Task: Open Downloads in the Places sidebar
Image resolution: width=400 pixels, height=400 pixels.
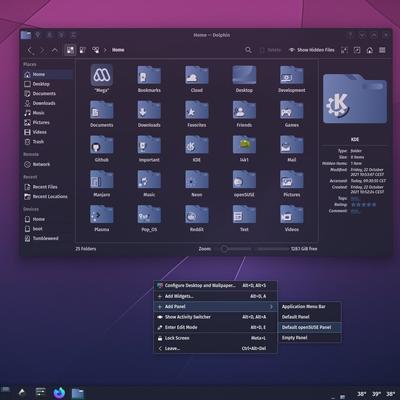Action: coord(48,103)
